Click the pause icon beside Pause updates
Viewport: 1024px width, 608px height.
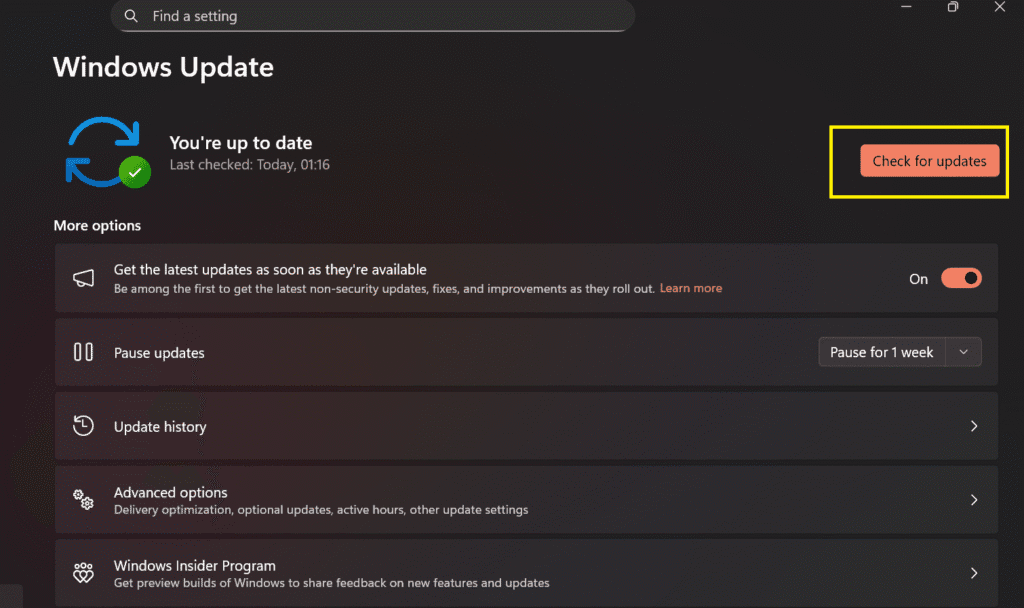pyautogui.click(x=84, y=352)
